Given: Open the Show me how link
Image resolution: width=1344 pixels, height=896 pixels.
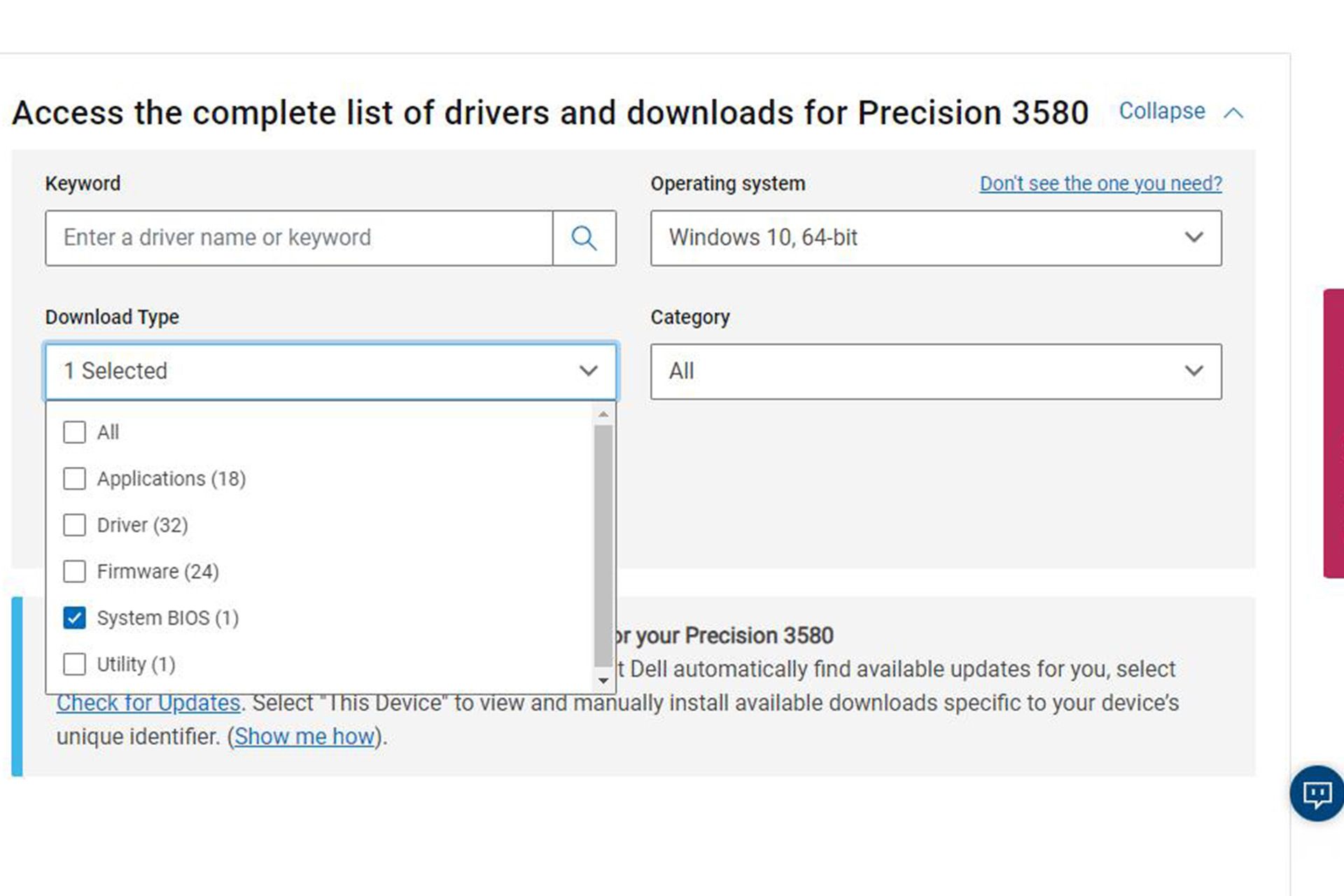Looking at the screenshot, I should 304,736.
